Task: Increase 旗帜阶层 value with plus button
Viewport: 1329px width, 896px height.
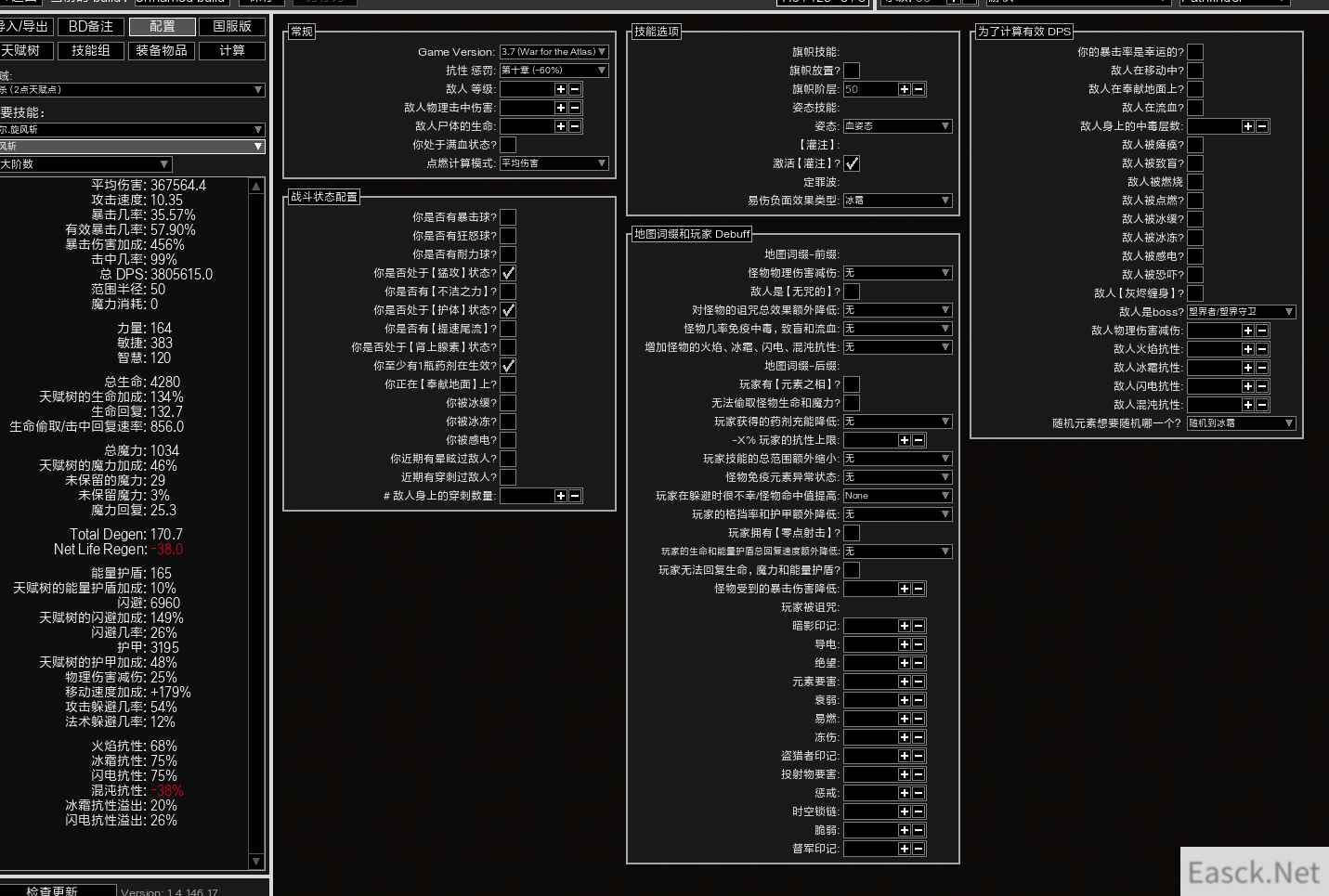Action: tap(905, 89)
